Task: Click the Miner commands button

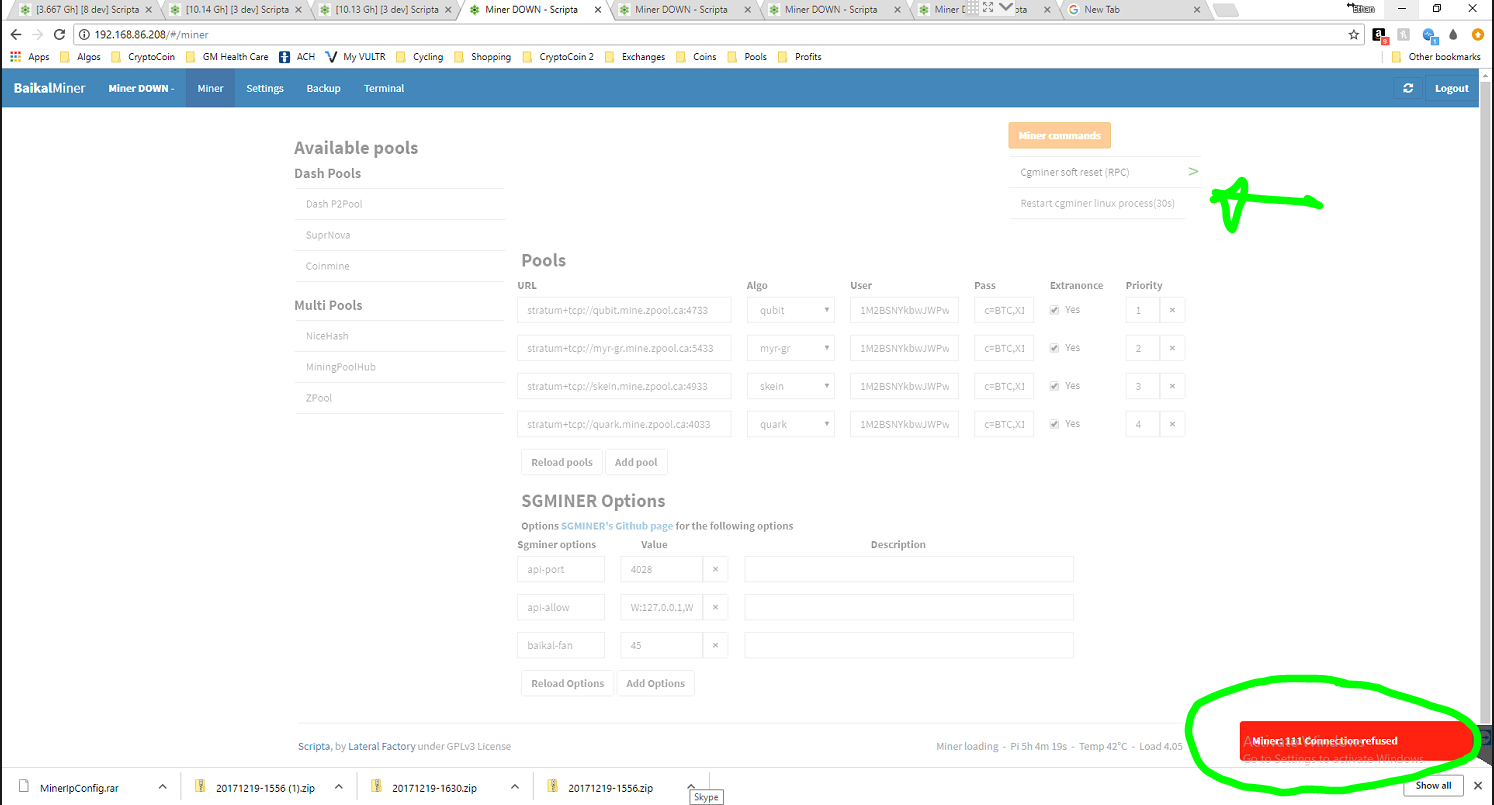Action: 1059,135
